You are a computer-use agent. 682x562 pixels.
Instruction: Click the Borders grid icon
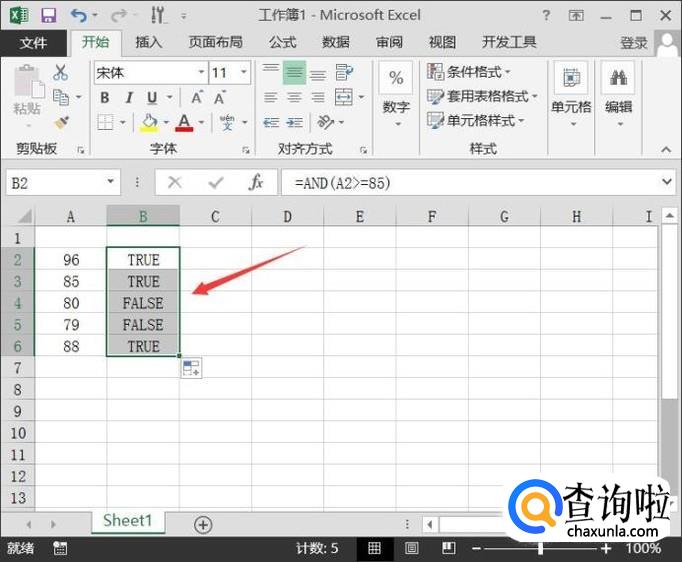point(105,122)
